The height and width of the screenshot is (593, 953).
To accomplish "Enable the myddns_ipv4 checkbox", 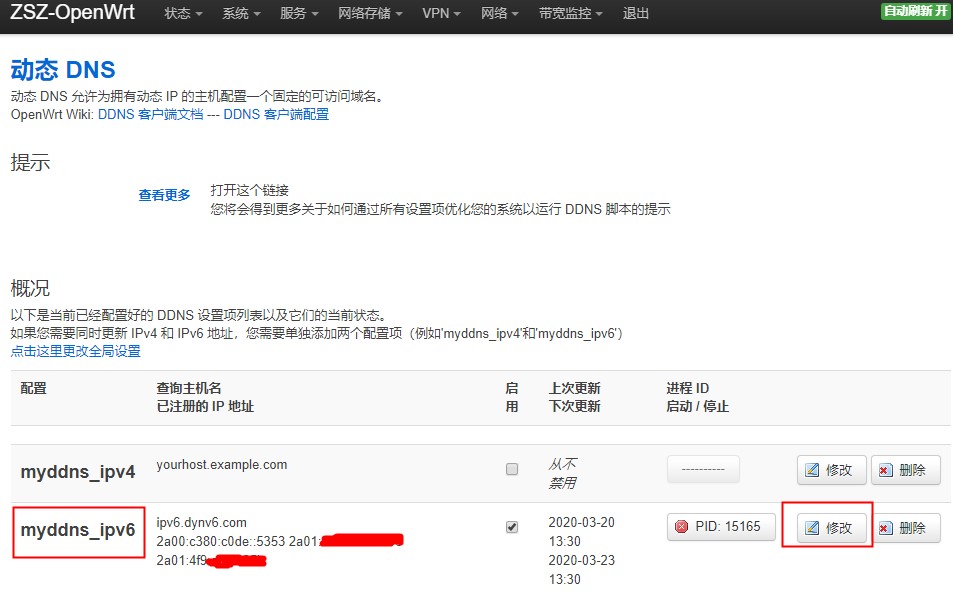I will pyautogui.click(x=512, y=469).
